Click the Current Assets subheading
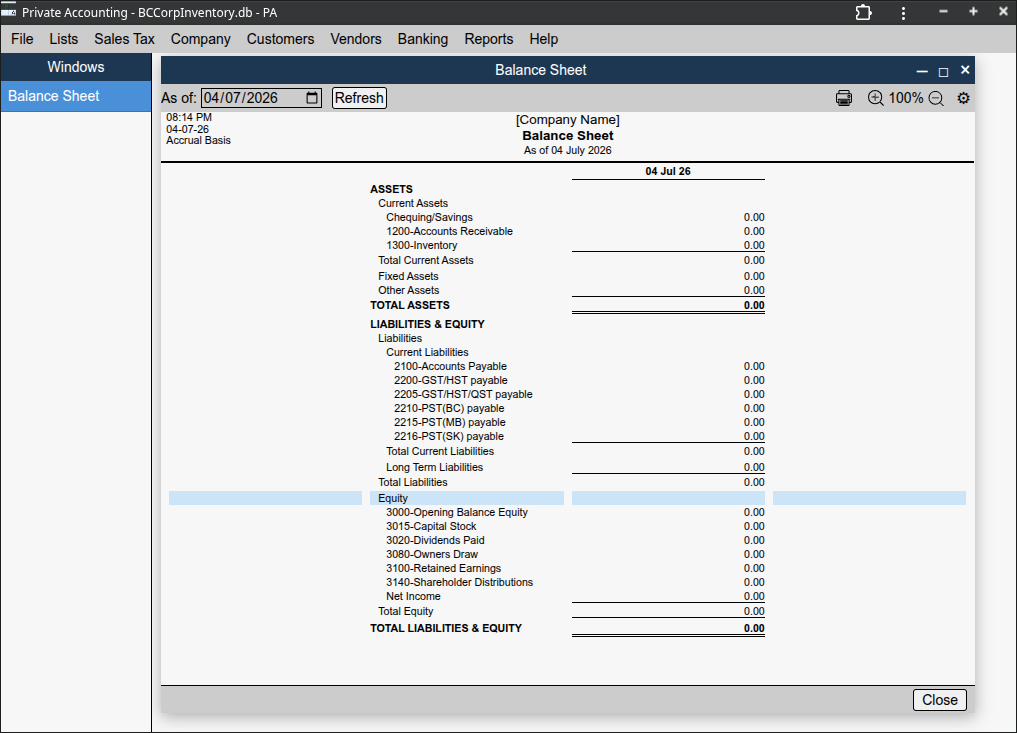Screen dimensions: 1017x733 [x=413, y=204]
